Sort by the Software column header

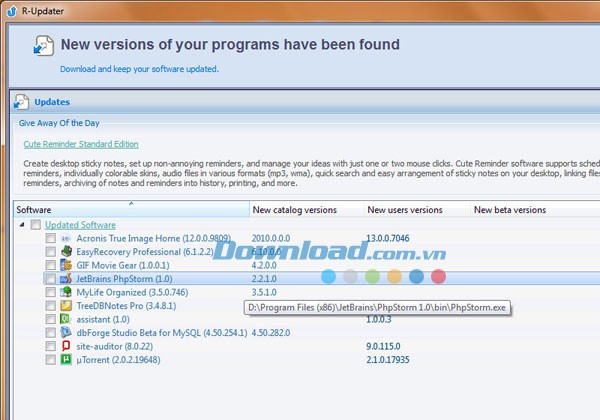click(132, 210)
